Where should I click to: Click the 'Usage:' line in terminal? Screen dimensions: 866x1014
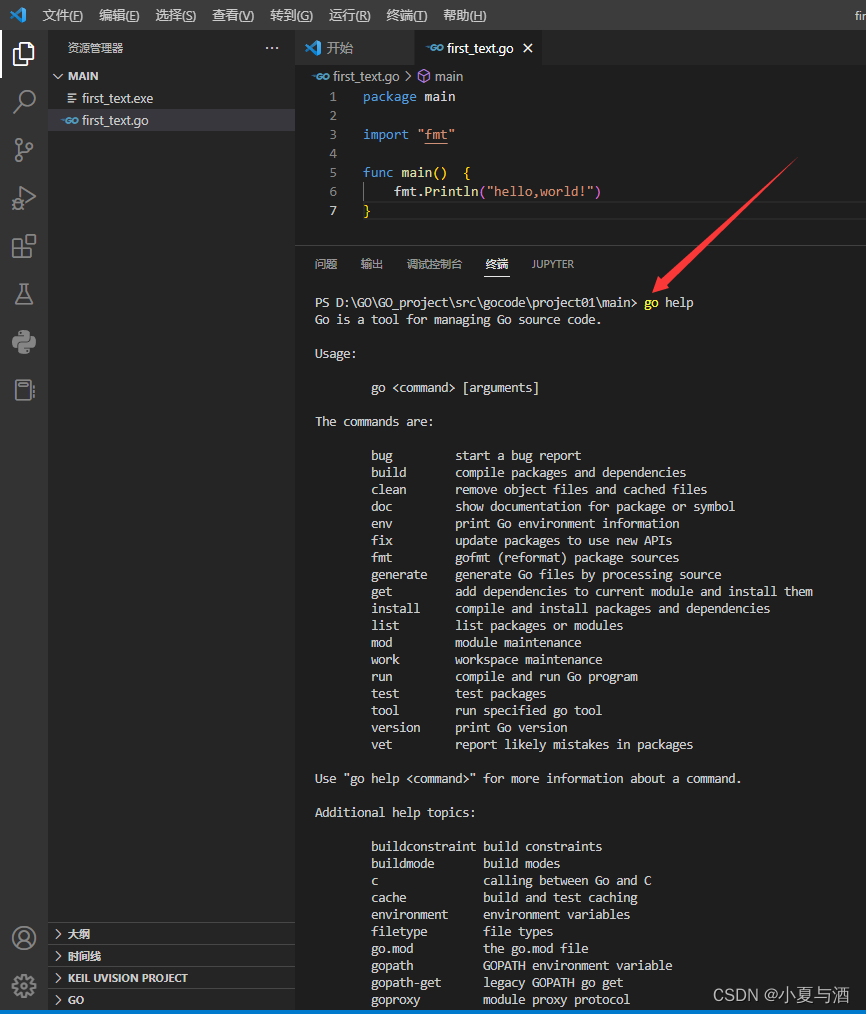(x=335, y=354)
